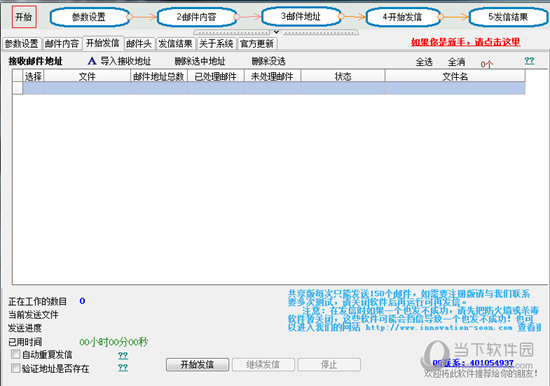Enable the 自动重复发信 checkbox
The image size is (550, 386).
(x=15, y=354)
